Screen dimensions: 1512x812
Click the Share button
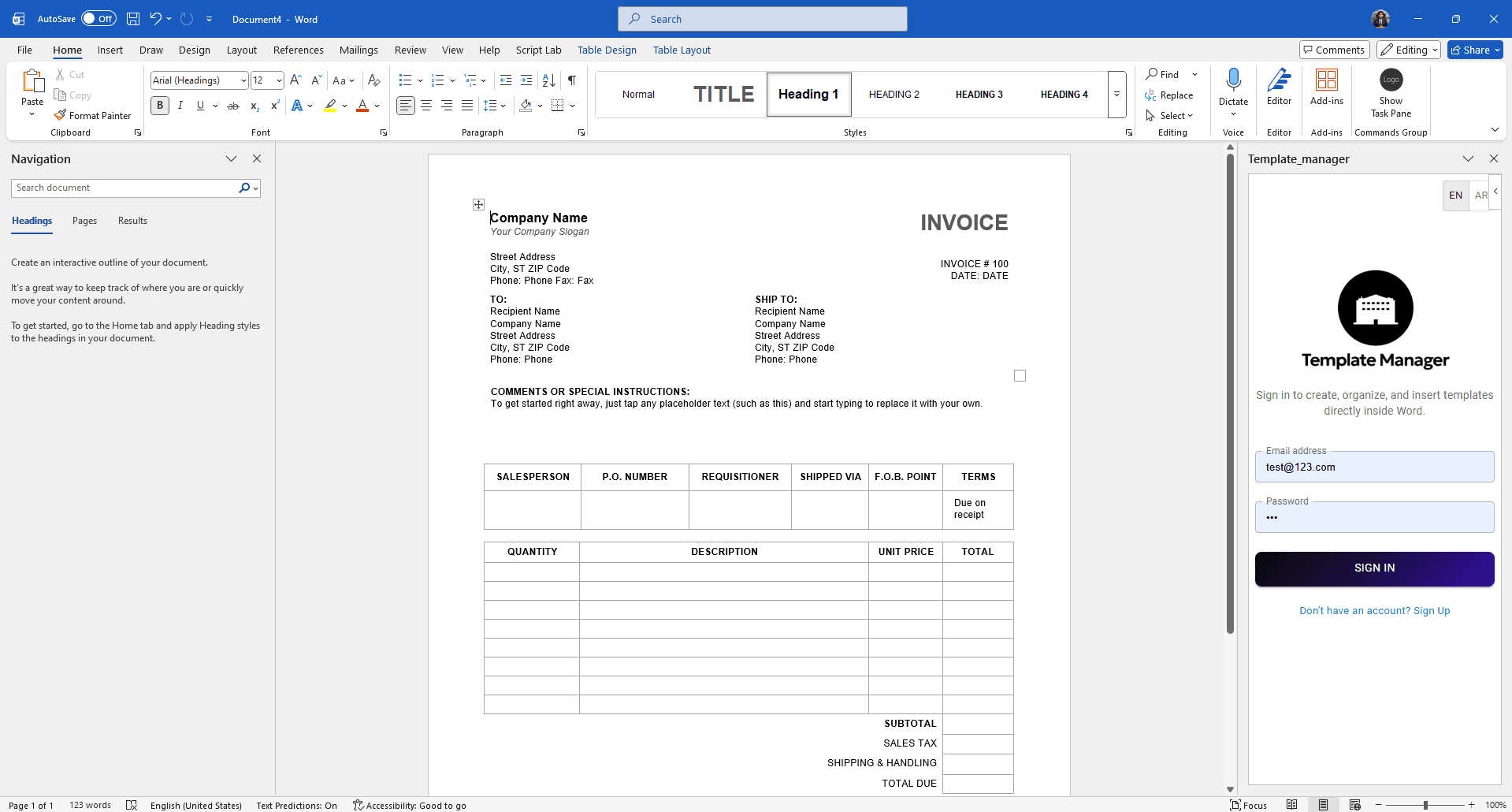click(x=1475, y=50)
